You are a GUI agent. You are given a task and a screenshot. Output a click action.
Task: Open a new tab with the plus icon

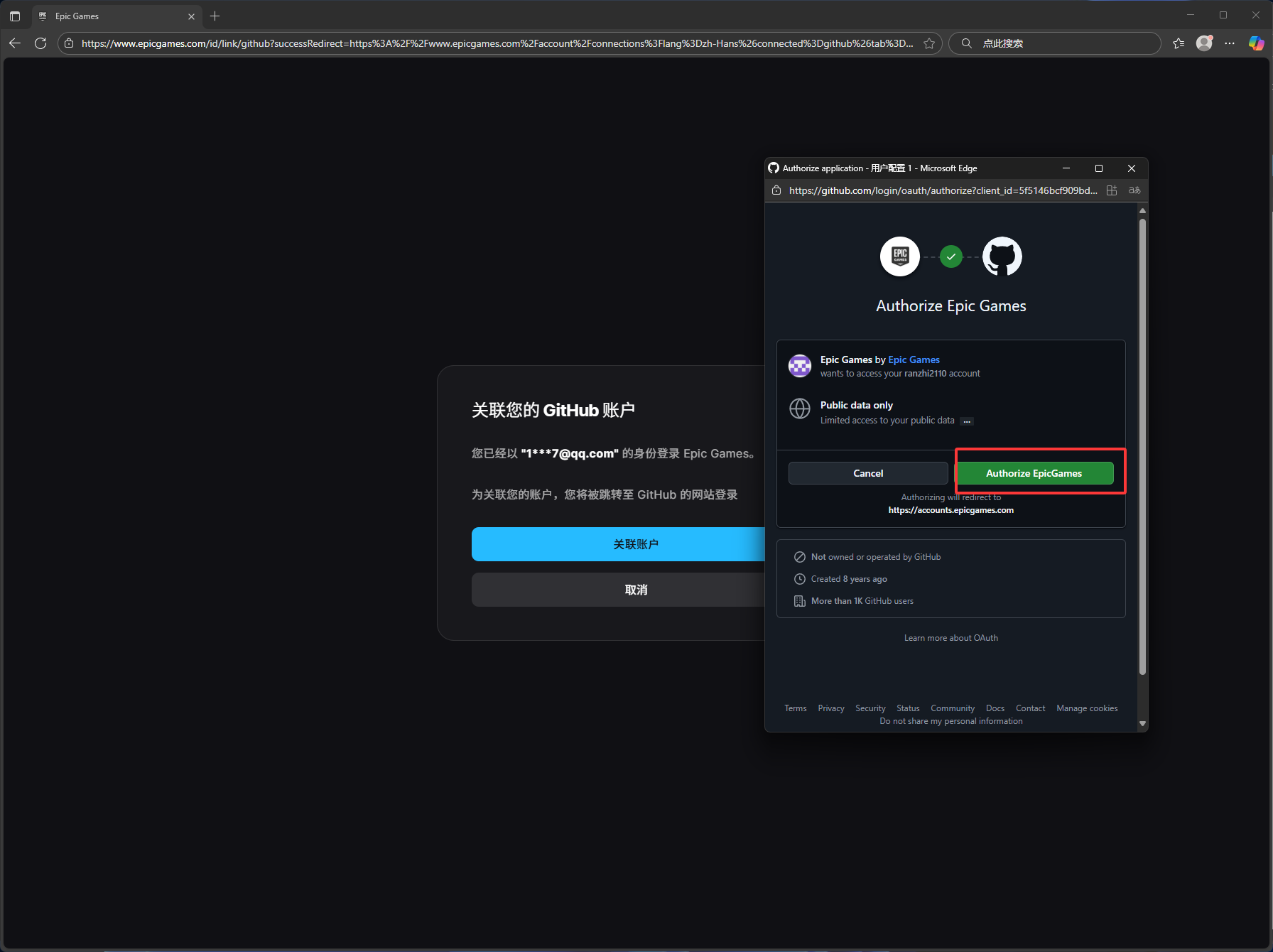click(215, 16)
